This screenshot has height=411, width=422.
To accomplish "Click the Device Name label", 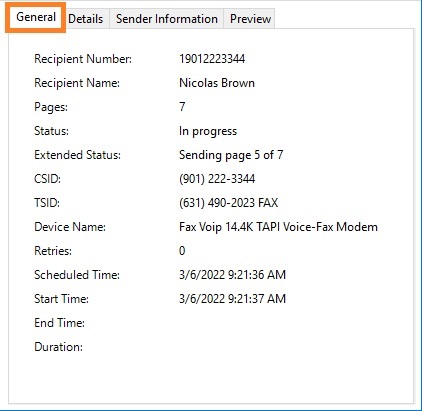I will 70,227.
